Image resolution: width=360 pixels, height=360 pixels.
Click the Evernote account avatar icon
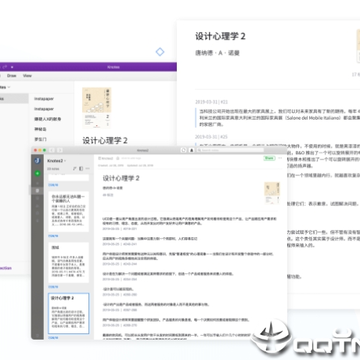[37, 161]
